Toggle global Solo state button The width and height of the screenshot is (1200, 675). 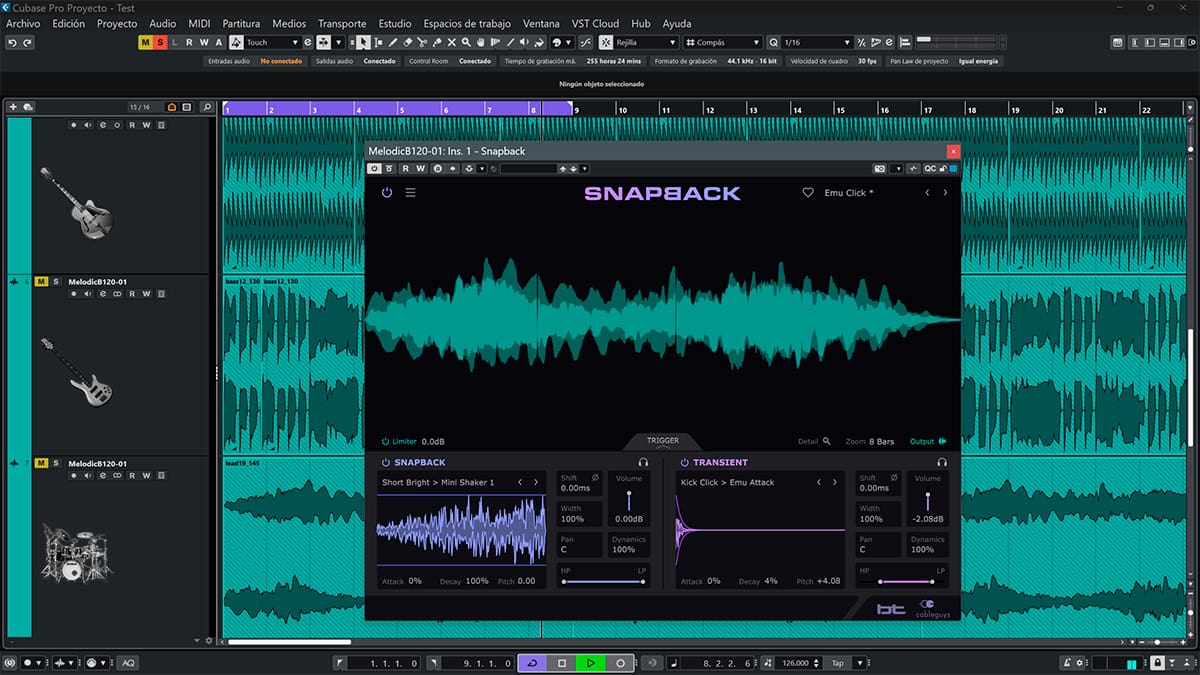pos(160,43)
